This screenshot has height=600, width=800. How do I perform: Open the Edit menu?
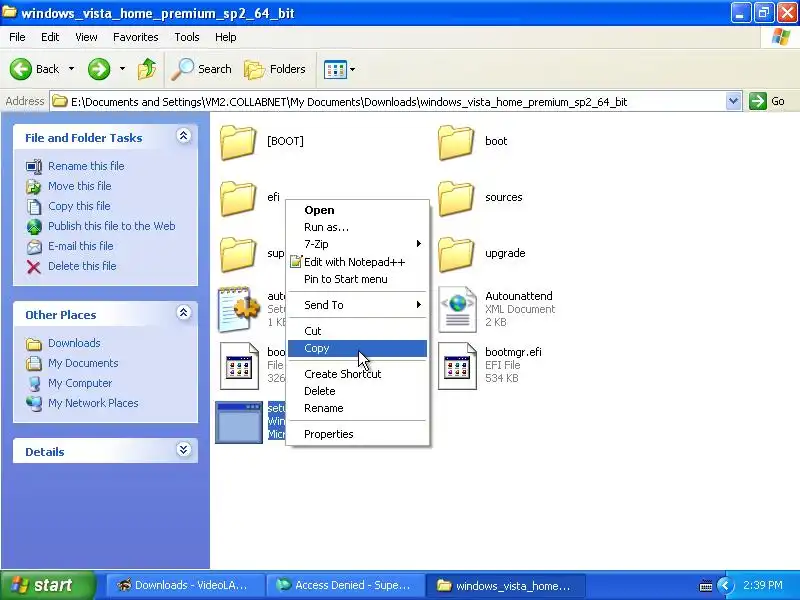50,37
